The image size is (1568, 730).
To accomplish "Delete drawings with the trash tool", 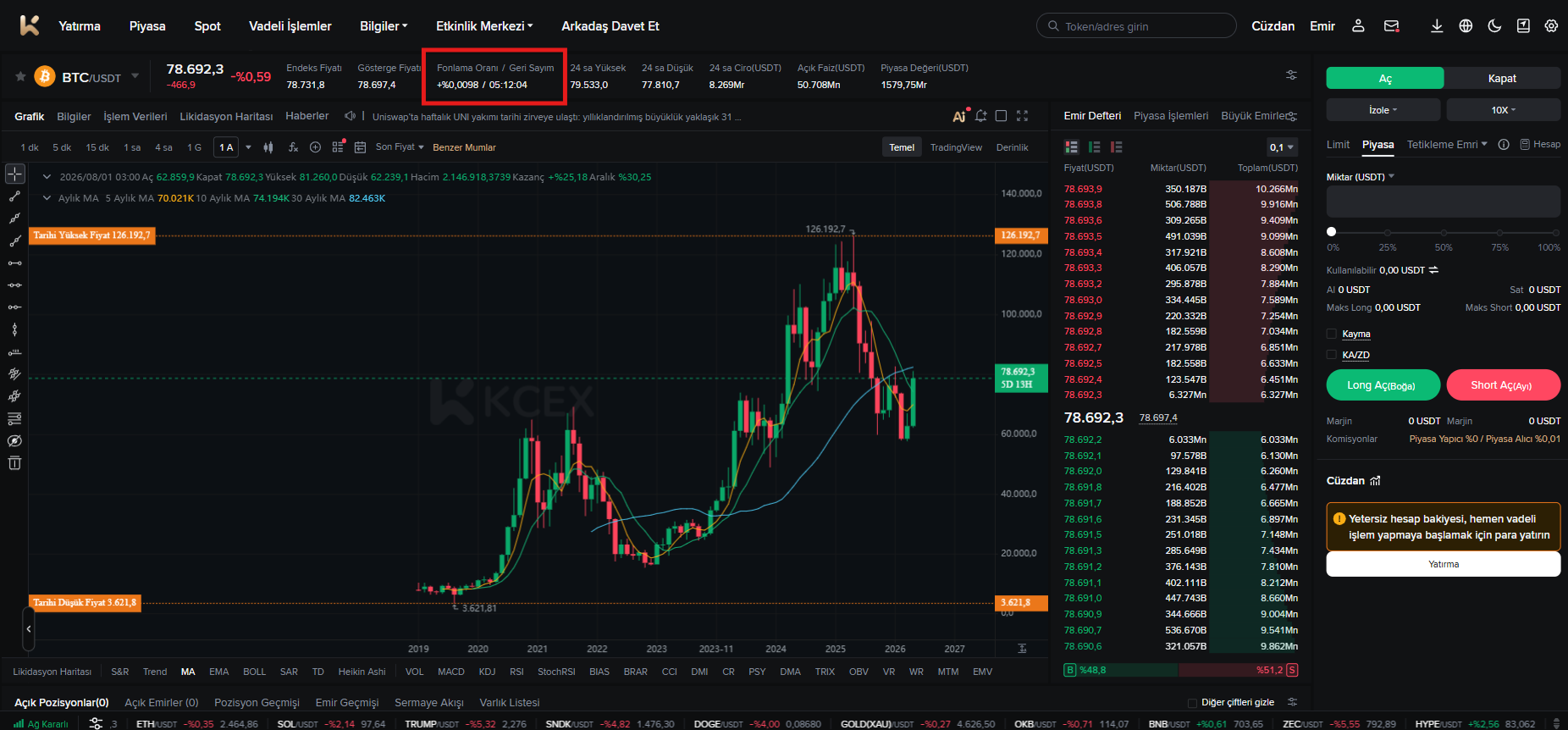I will click(x=14, y=462).
